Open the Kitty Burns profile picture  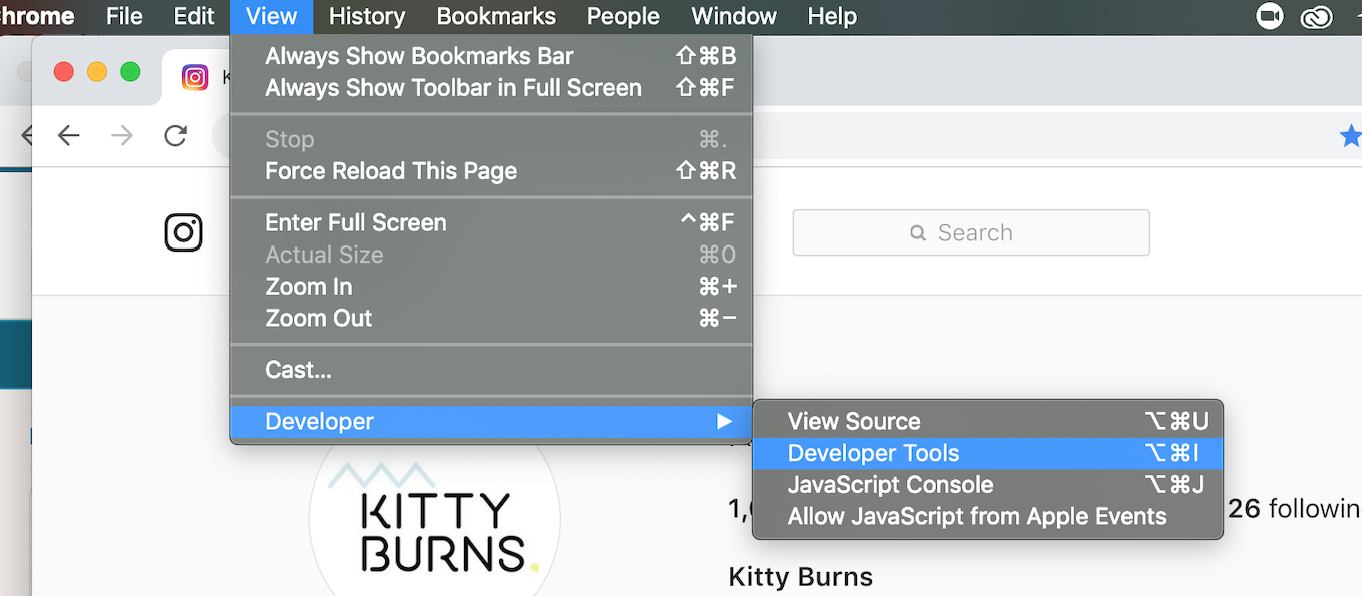coord(435,518)
